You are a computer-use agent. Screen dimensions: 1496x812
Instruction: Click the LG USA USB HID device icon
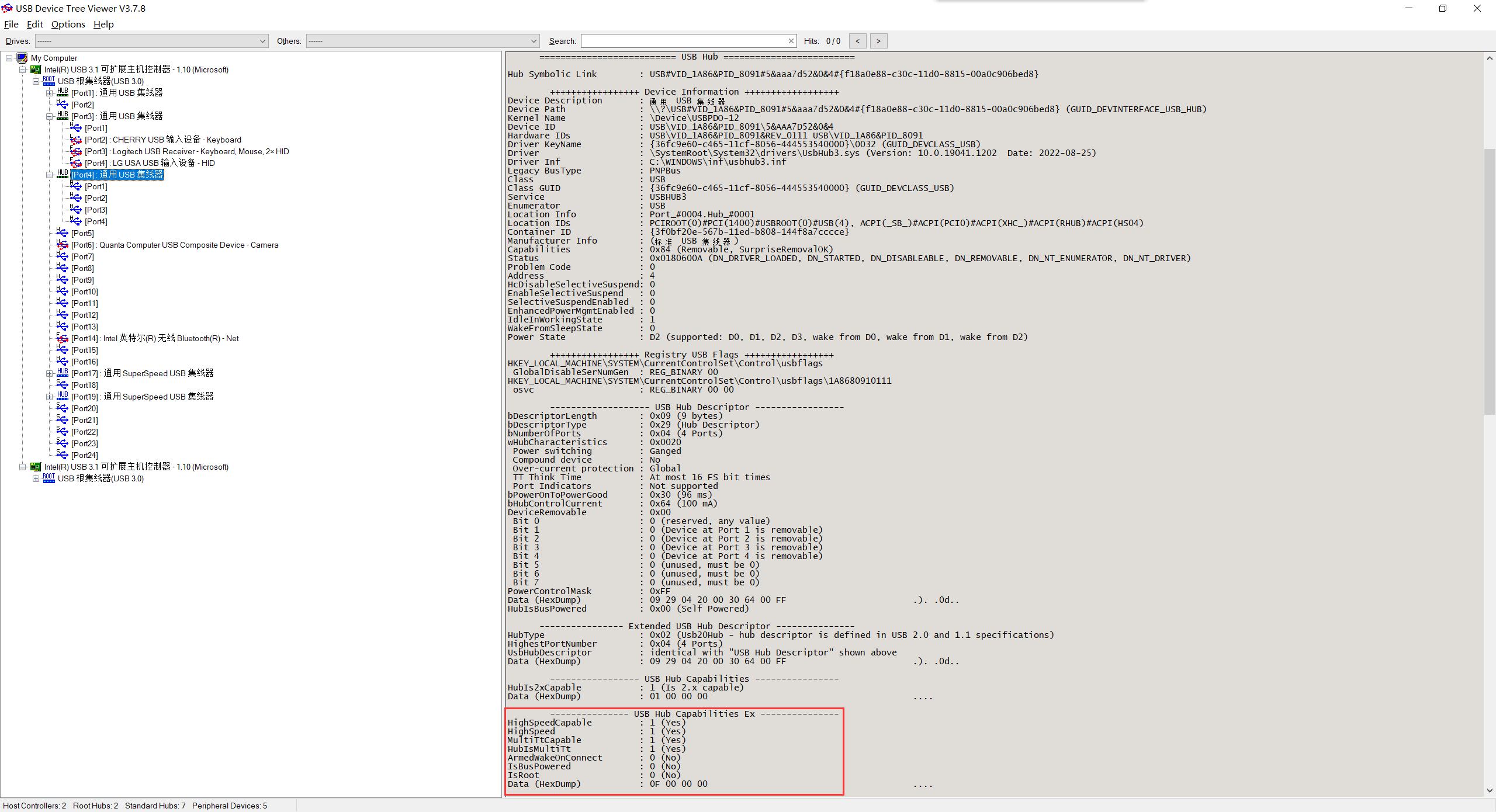(x=76, y=163)
